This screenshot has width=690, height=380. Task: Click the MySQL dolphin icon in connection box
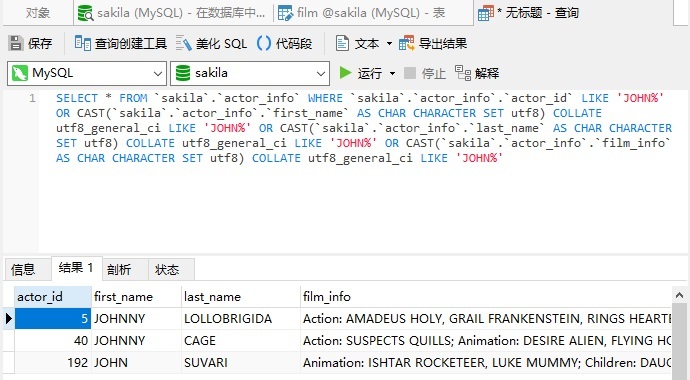pos(19,73)
